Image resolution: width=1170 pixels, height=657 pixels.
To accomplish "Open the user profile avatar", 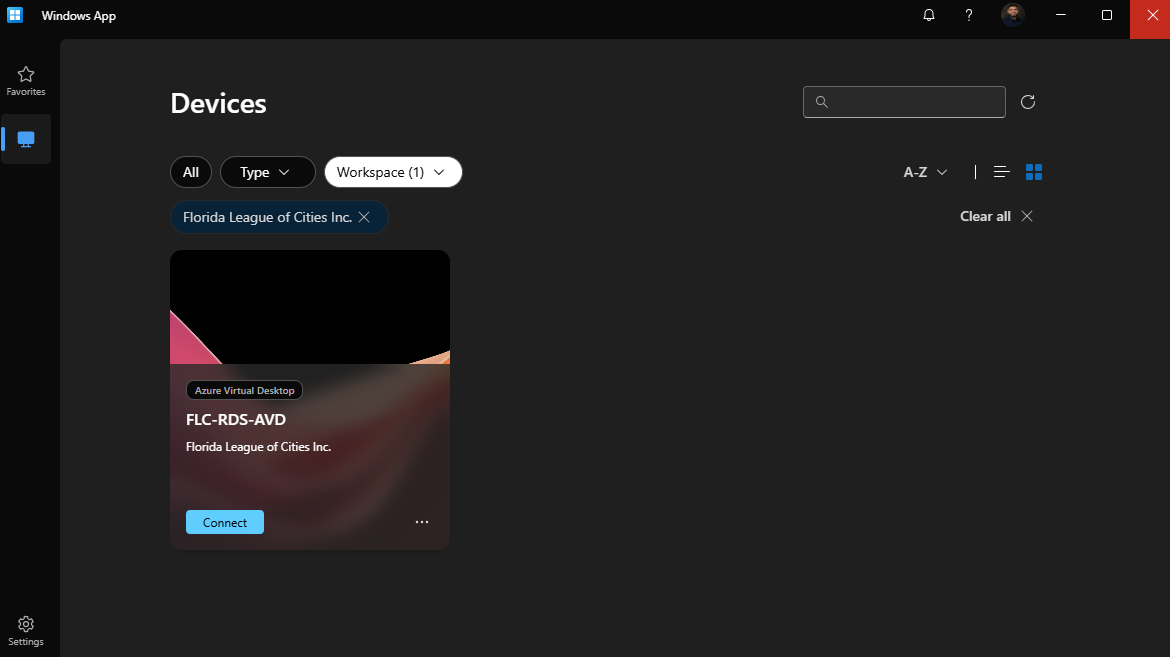I will (1013, 15).
